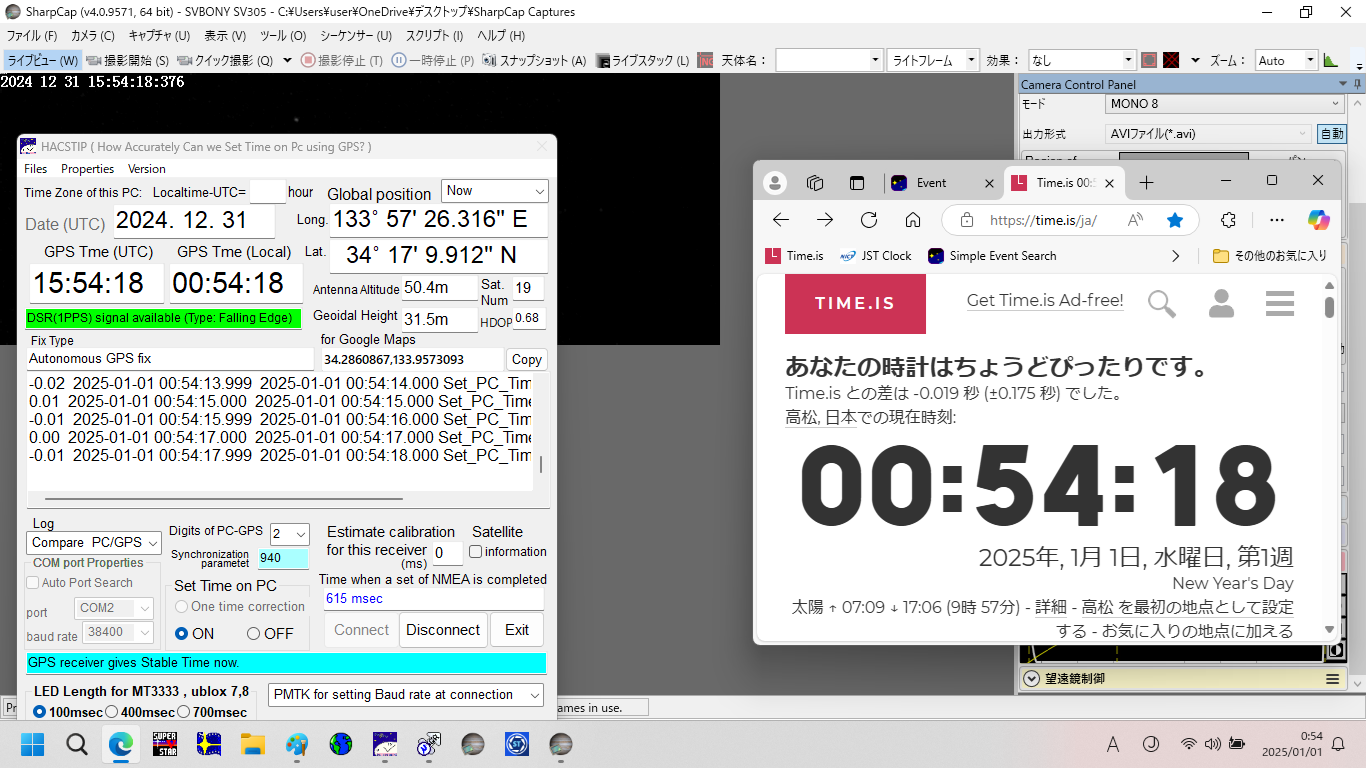Viewport: 1366px width, 768px height.
Task: Enable the Satellite information checkbox
Action: point(476,551)
